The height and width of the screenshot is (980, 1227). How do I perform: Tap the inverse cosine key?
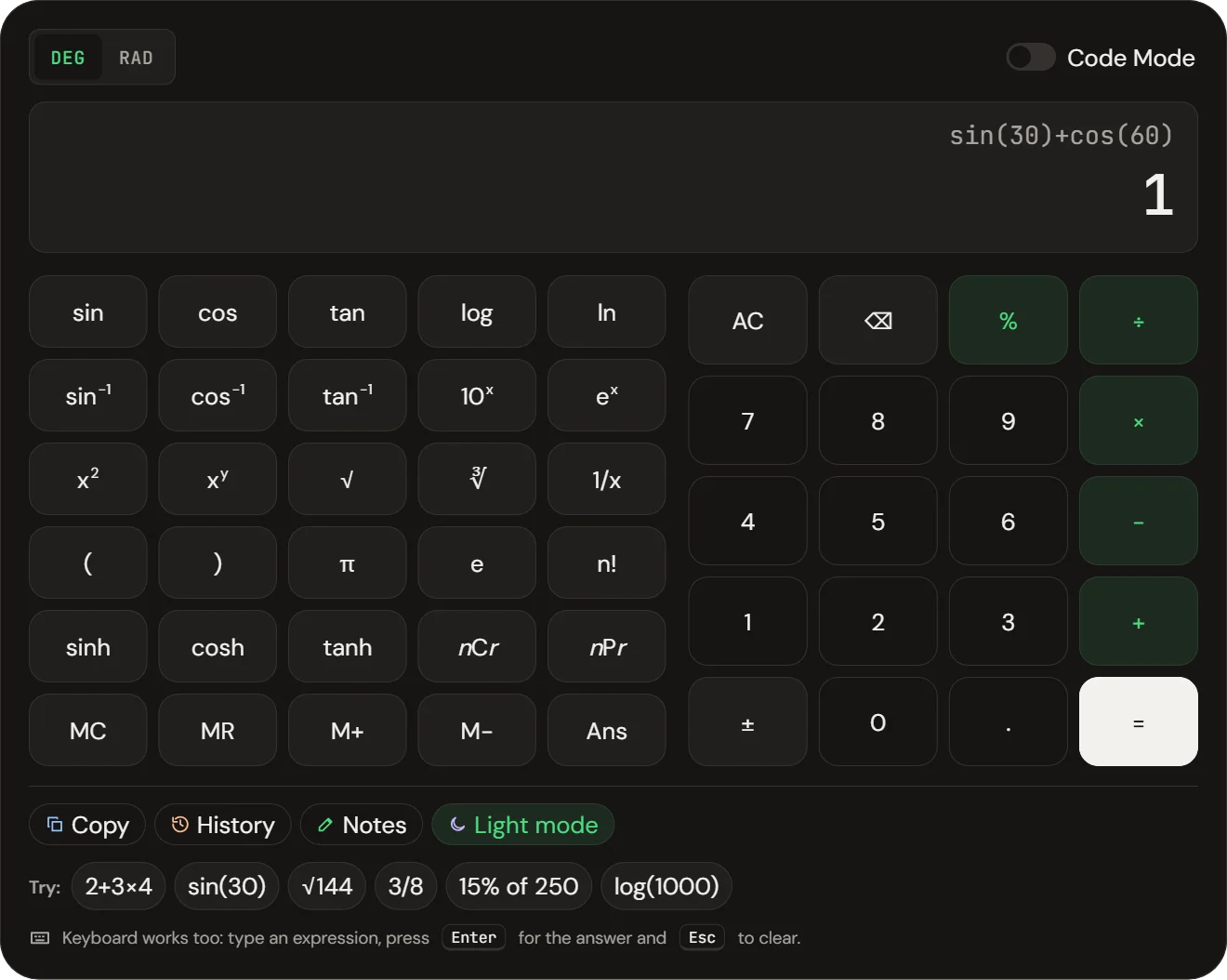pos(218,395)
